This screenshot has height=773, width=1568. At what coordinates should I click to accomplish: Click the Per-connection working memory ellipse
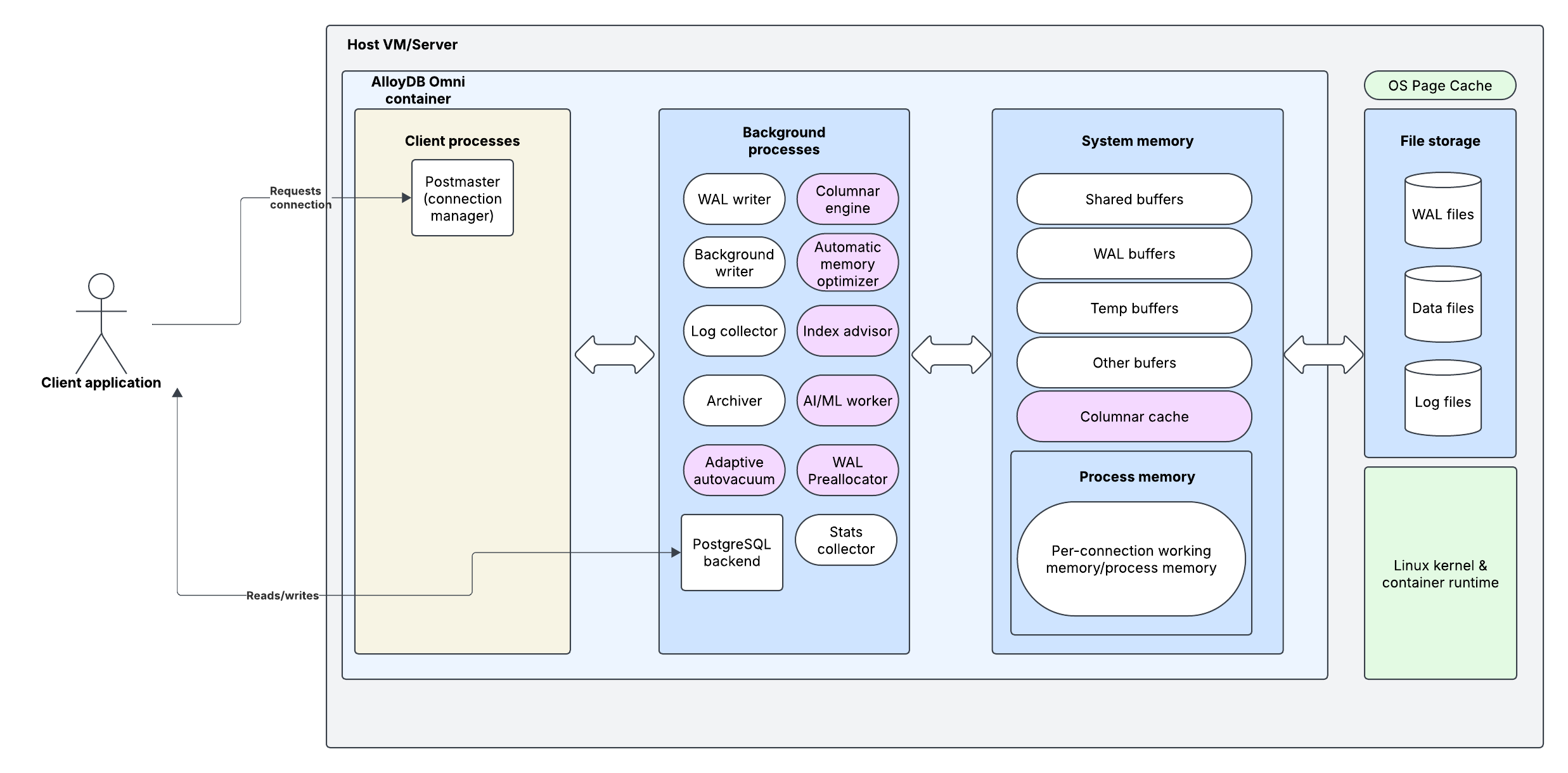tap(1131, 559)
